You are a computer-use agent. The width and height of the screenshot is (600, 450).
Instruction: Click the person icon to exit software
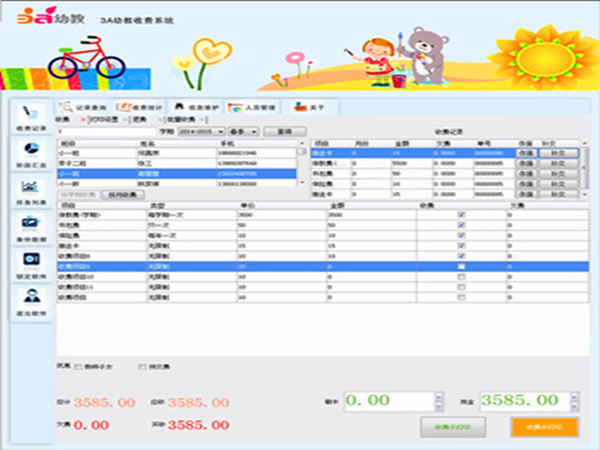[x=32, y=297]
